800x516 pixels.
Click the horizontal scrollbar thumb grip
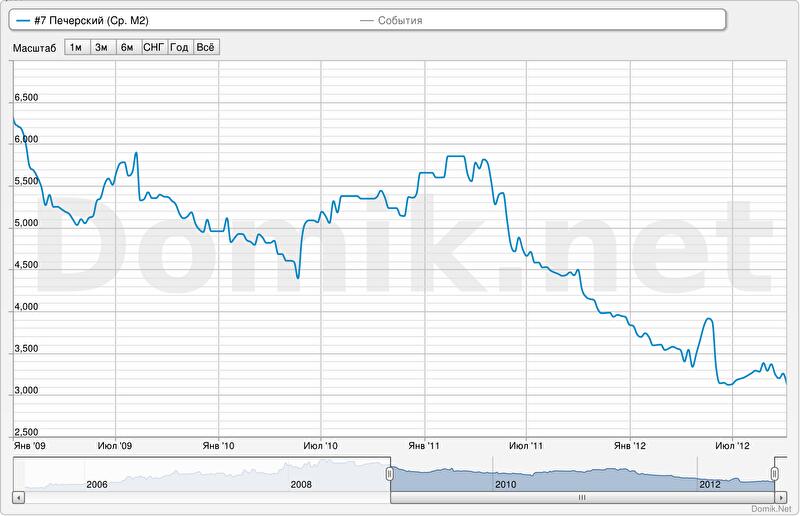(x=581, y=497)
